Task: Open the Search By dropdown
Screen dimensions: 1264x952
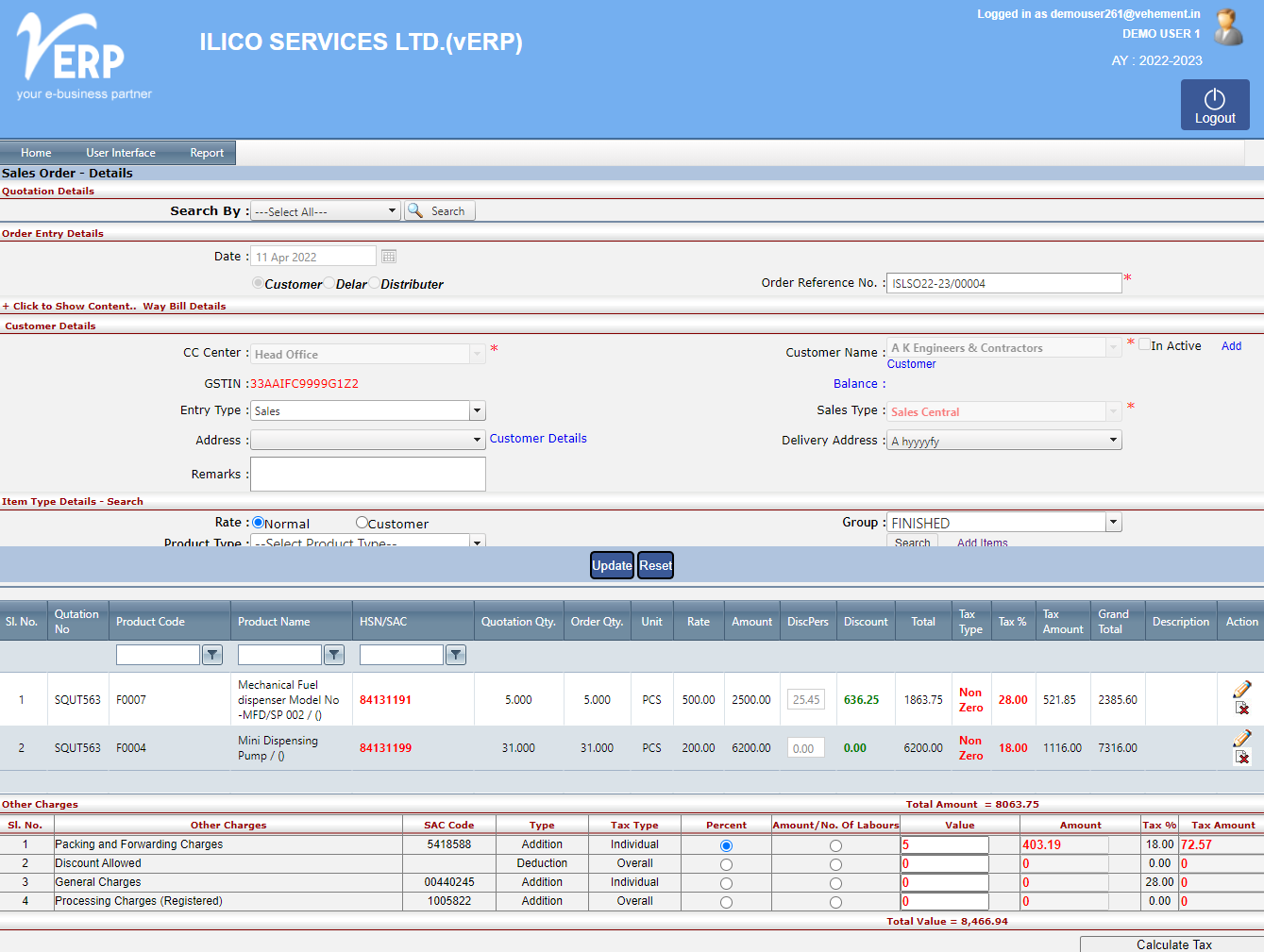Action: tap(326, 211)
